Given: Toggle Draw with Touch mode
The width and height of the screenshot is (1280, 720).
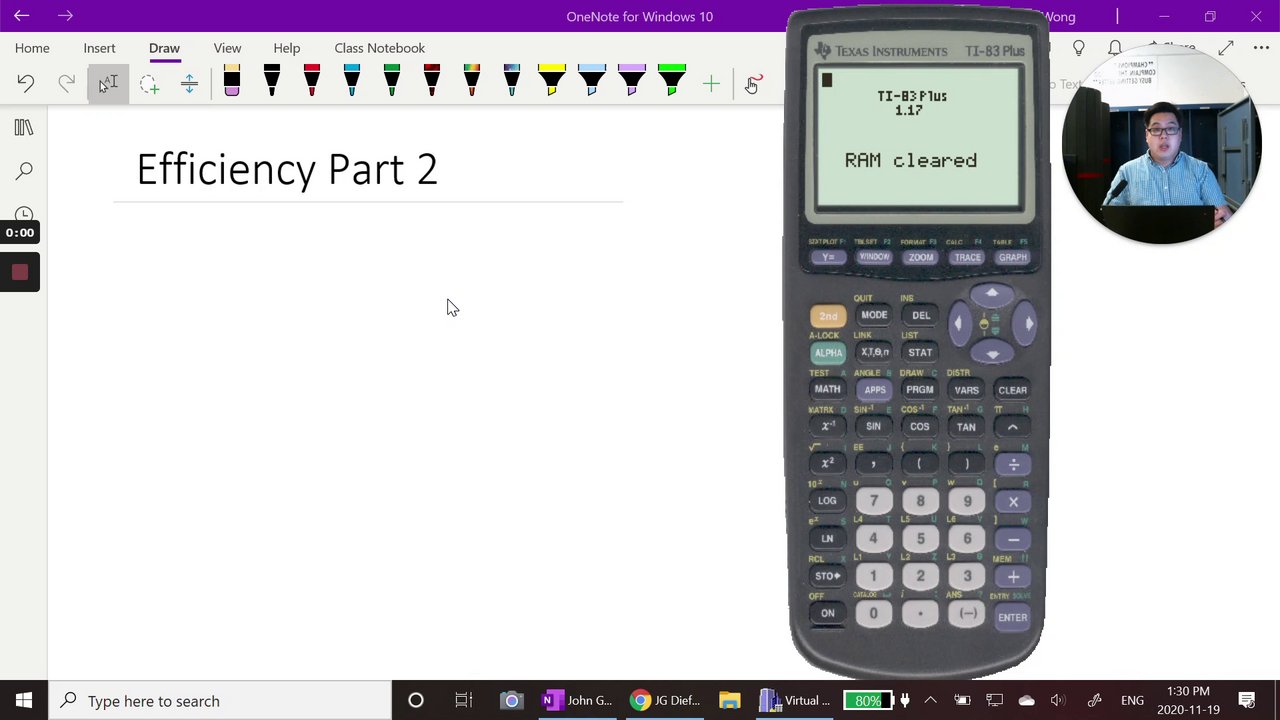Looking at the screenshot, I should (x=753, y=84).
